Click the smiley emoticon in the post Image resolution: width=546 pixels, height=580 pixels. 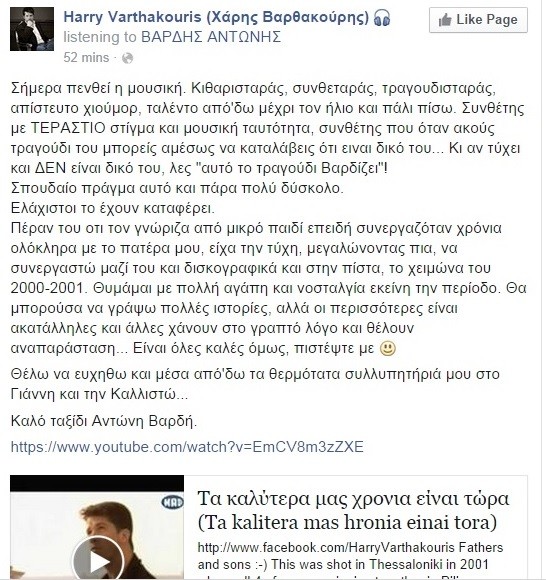point(388,348)
